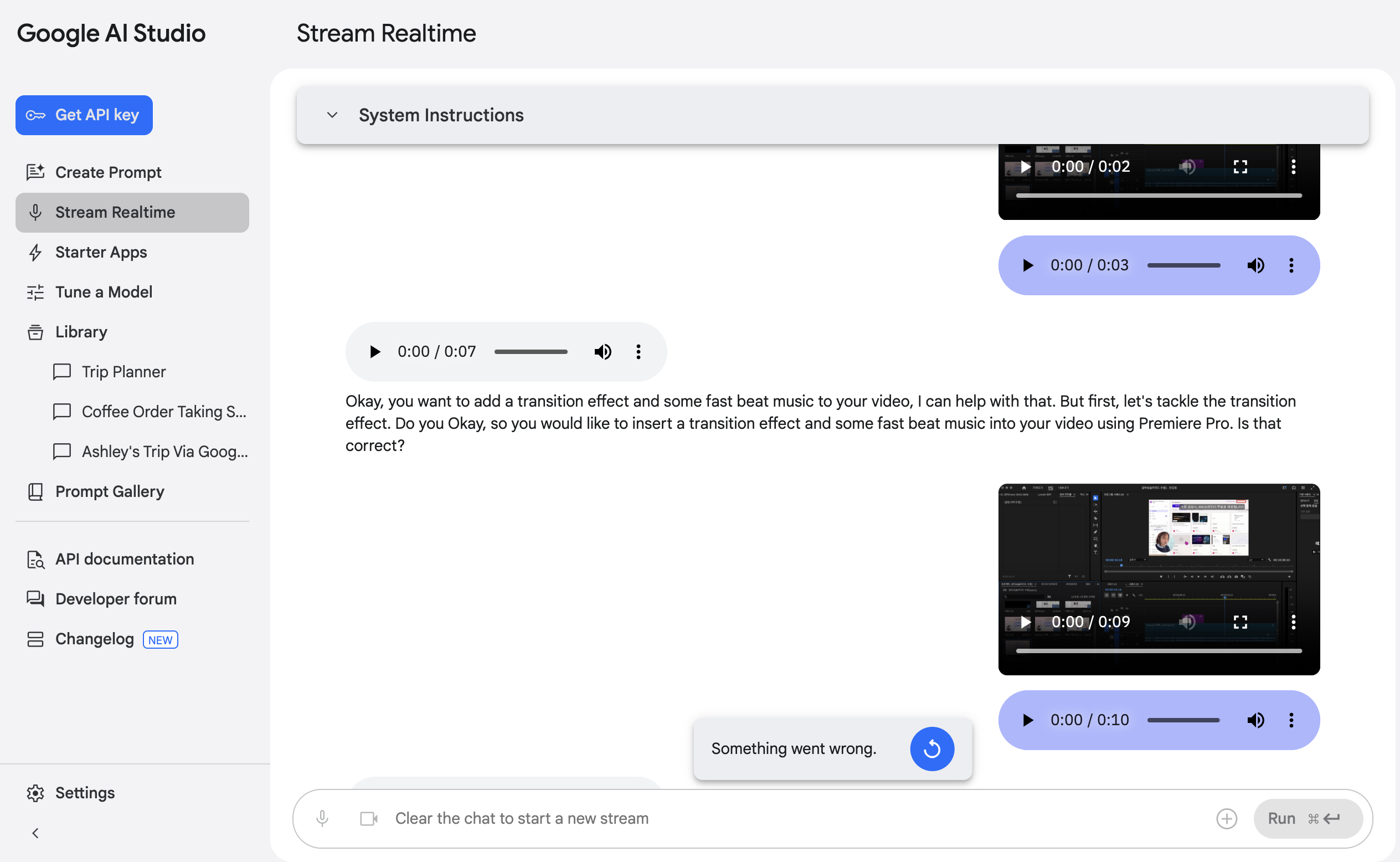This screenshot has width=1400, height=862.
Task: Open Starter Apps in the sidebar
Action: tap(132, 252)
